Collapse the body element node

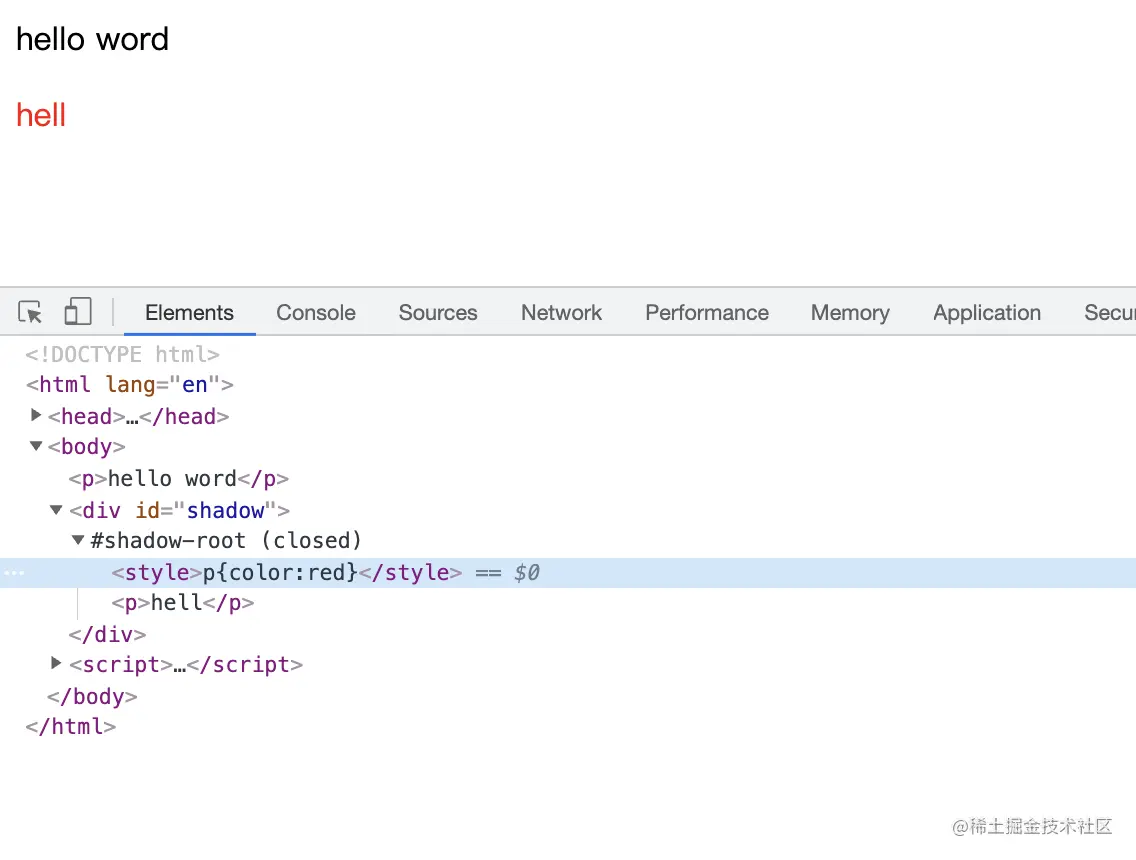tap(36, 446)
